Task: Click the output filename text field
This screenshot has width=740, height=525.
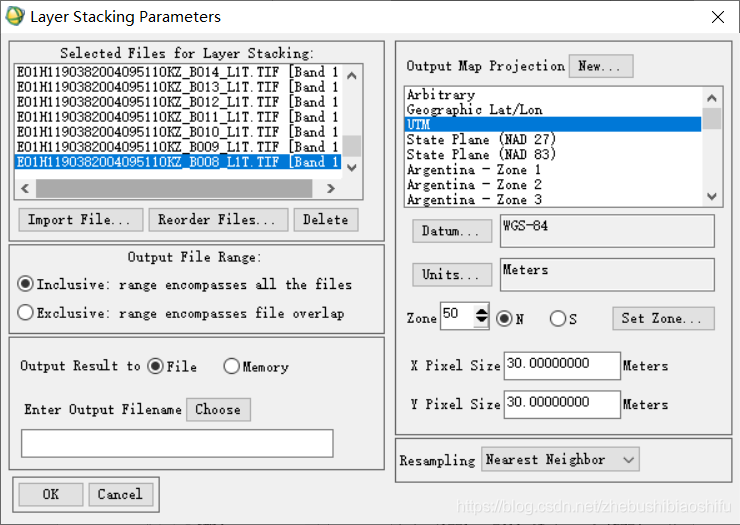Action: [x=177, y=443]
